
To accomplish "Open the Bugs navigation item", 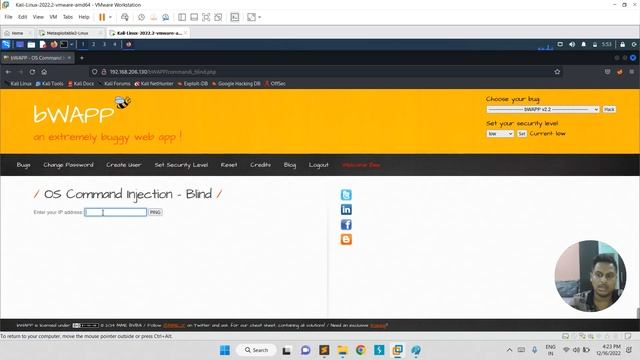I will pos(23,165).
